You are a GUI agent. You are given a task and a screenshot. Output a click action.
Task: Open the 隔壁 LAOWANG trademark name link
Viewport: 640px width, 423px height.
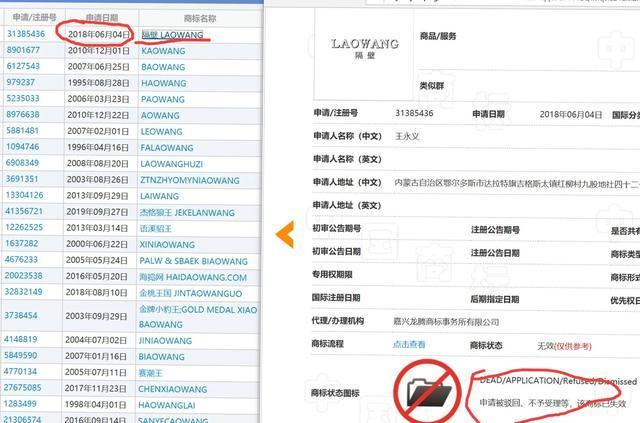172,35
